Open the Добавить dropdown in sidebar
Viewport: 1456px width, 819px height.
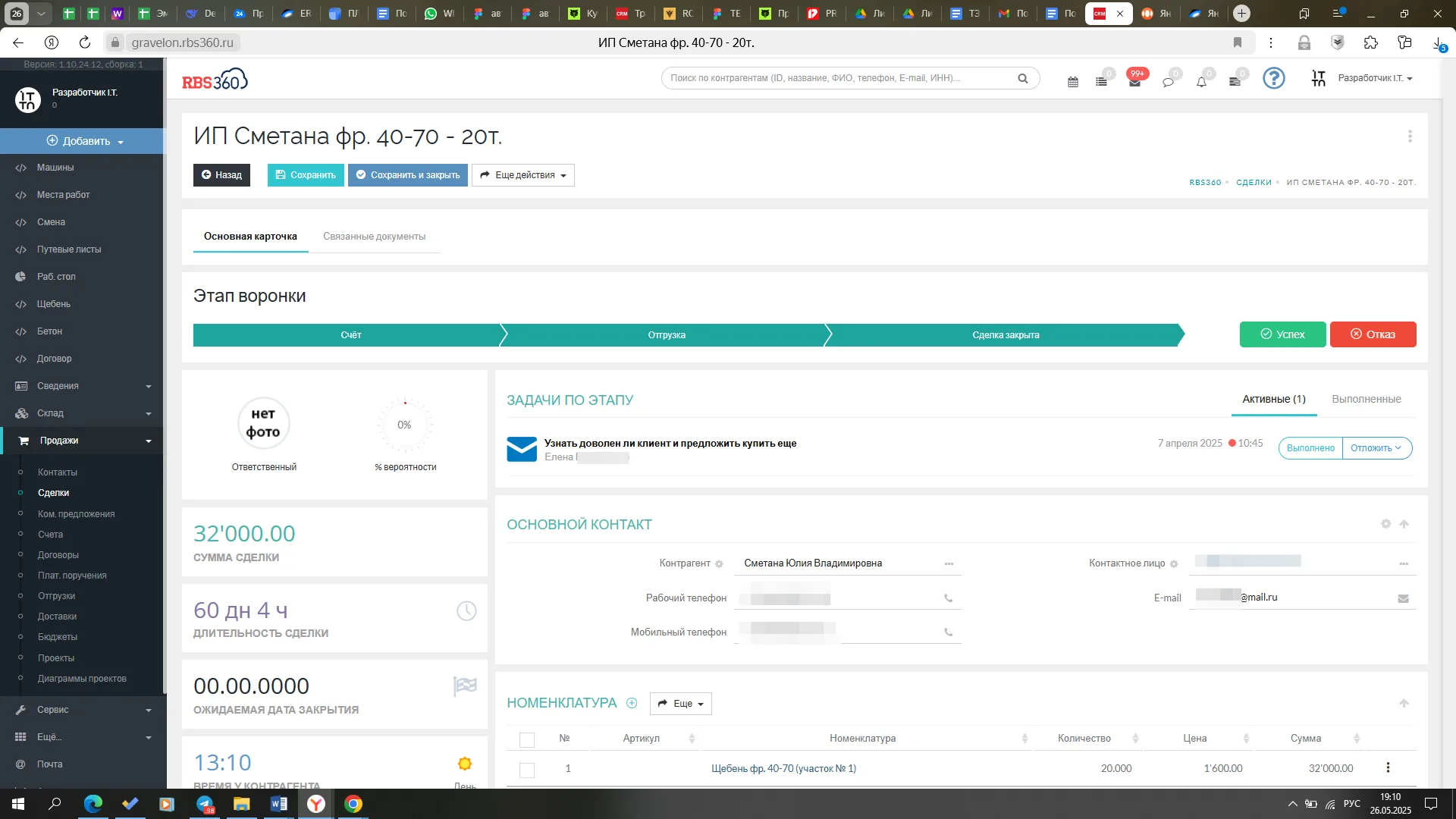click(83, 141)
